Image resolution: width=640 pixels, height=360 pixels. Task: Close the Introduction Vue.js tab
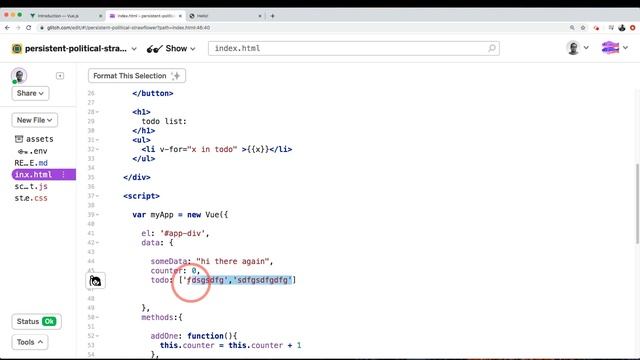(100, 16)
